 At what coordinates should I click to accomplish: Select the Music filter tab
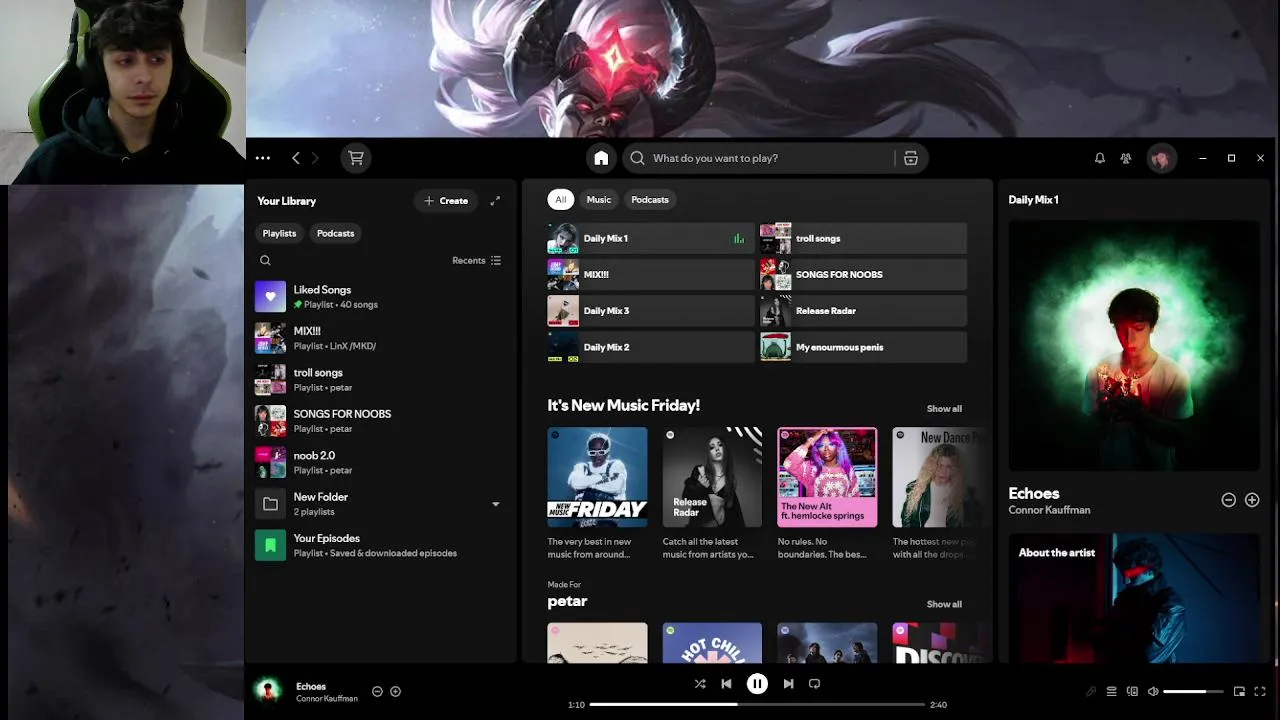tap(598, 200)
